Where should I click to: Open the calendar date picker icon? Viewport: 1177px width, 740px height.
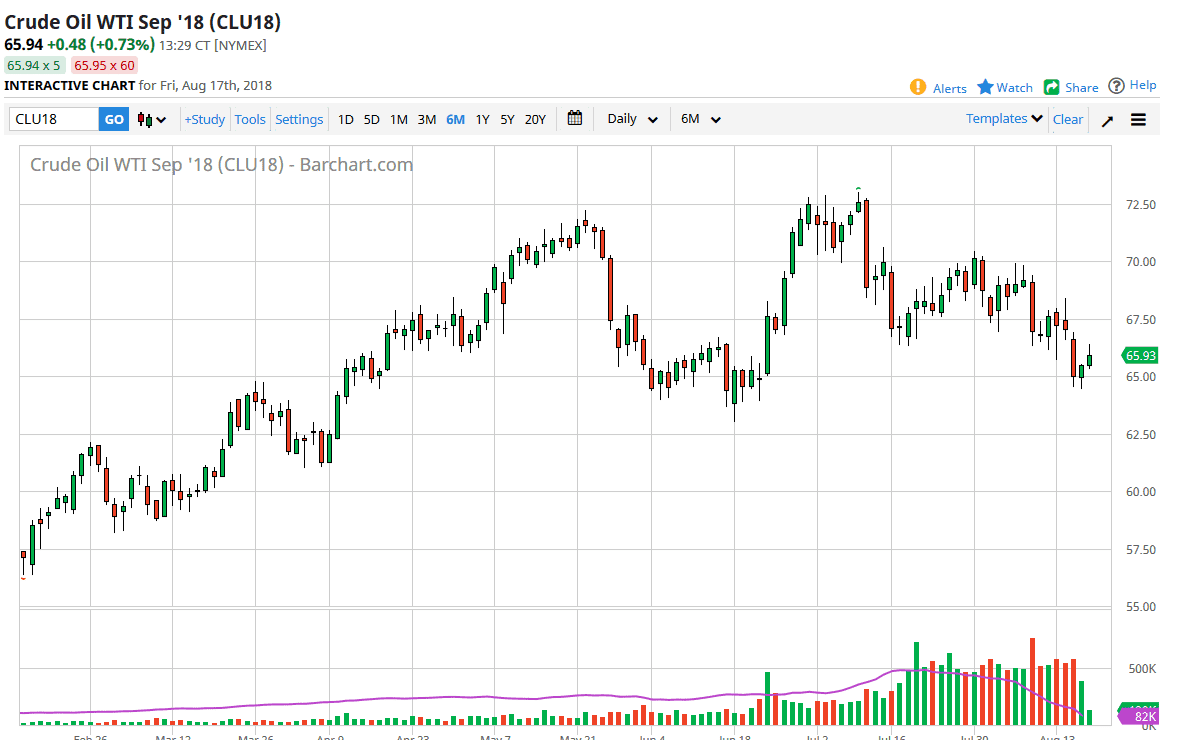(574, 118)
